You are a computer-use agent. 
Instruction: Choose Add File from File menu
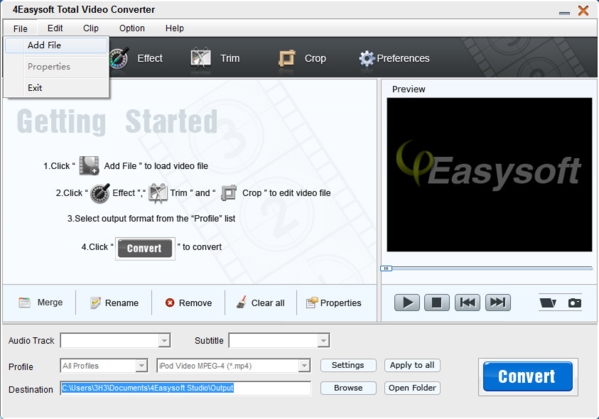[x=56, y=45]
